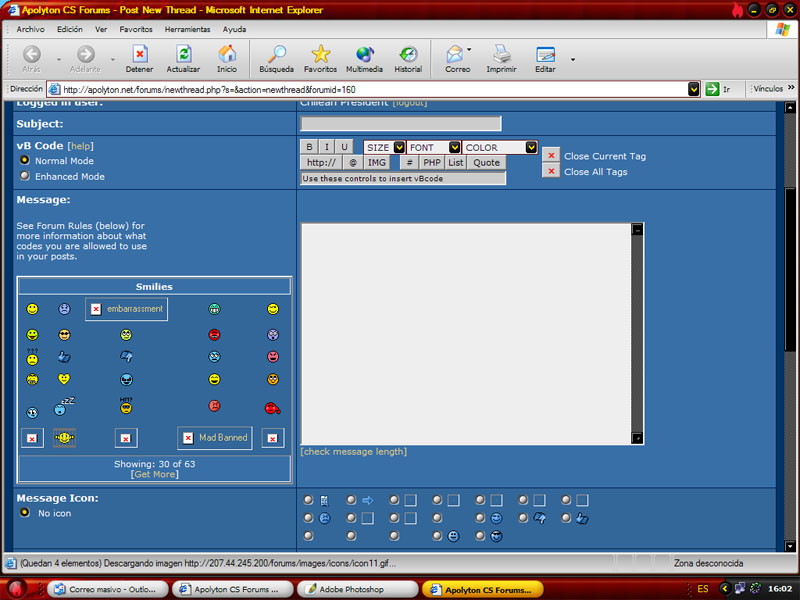The height and width of the screenshot is (600, 800).
Task: Select the Enhanced Mode radio button
Action: 24,176
